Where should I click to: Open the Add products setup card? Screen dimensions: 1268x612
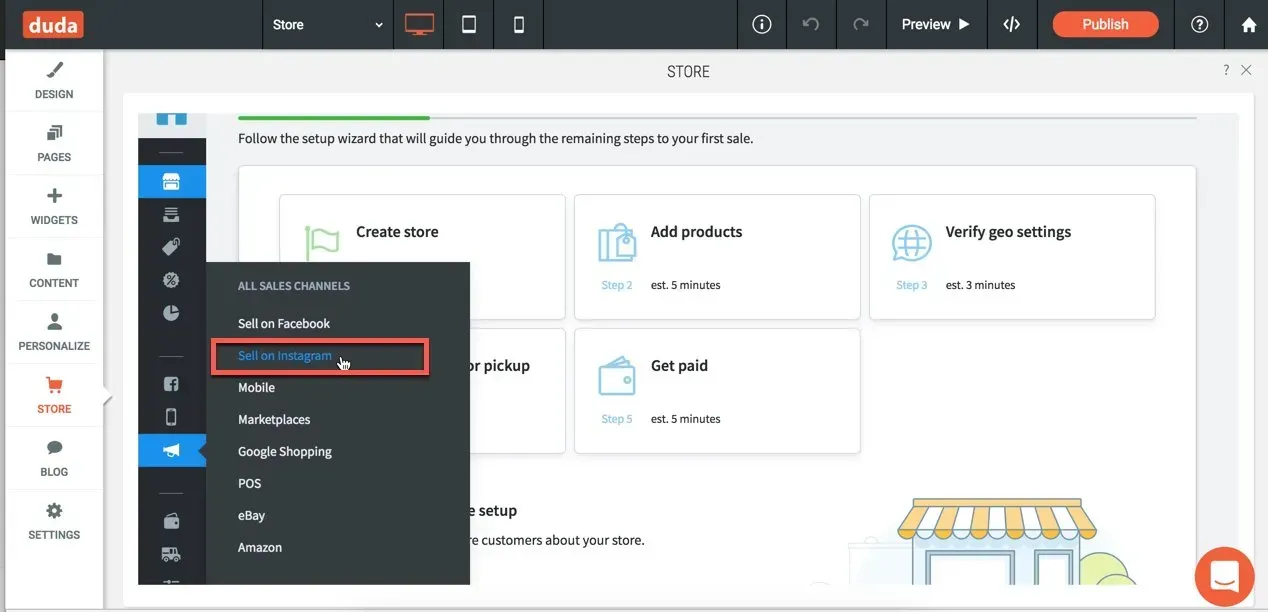[x=717, y=257]
